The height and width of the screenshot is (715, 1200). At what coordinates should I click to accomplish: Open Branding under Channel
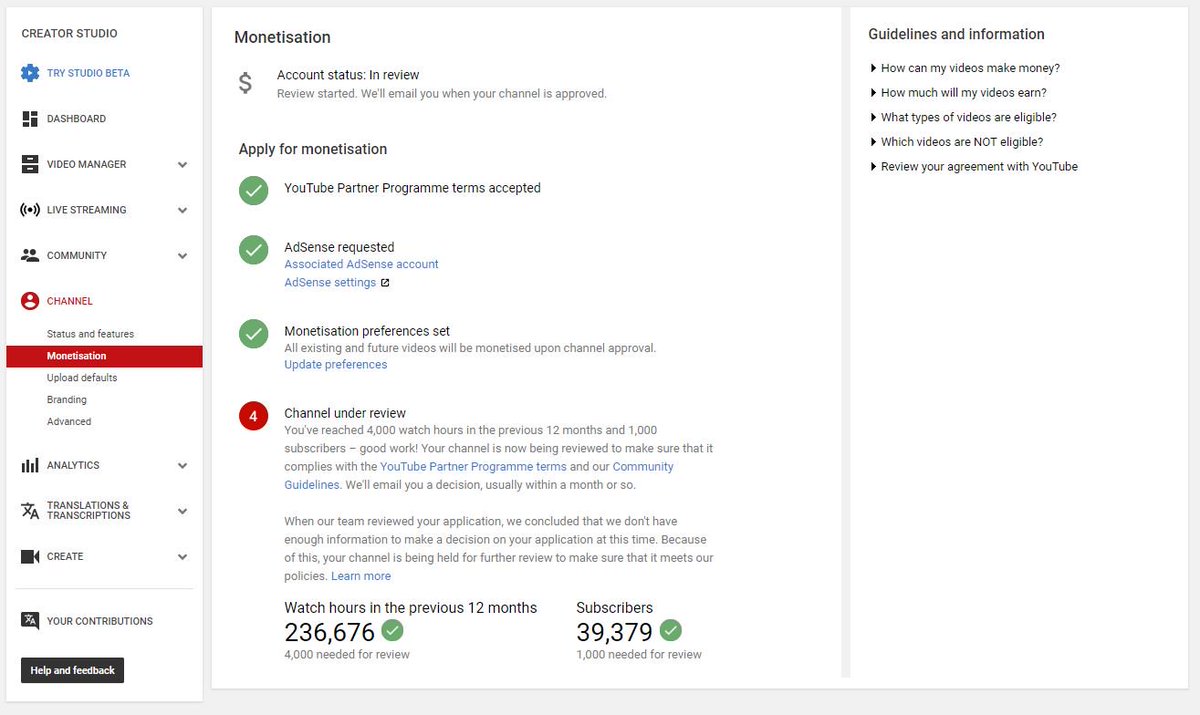pyautogui.click(x=67, y=400)
